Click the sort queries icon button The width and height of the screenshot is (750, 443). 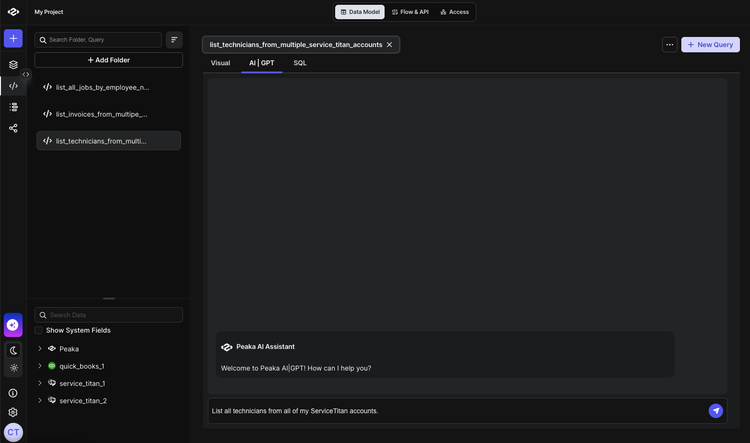(x=174, y=40)
